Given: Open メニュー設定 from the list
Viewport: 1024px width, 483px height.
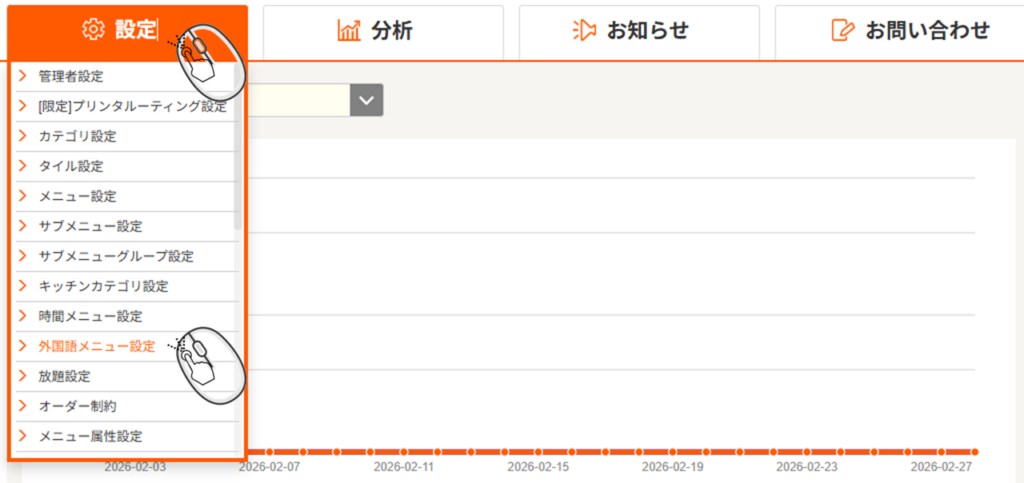Looking at the screenshot, I should point(77,196).
